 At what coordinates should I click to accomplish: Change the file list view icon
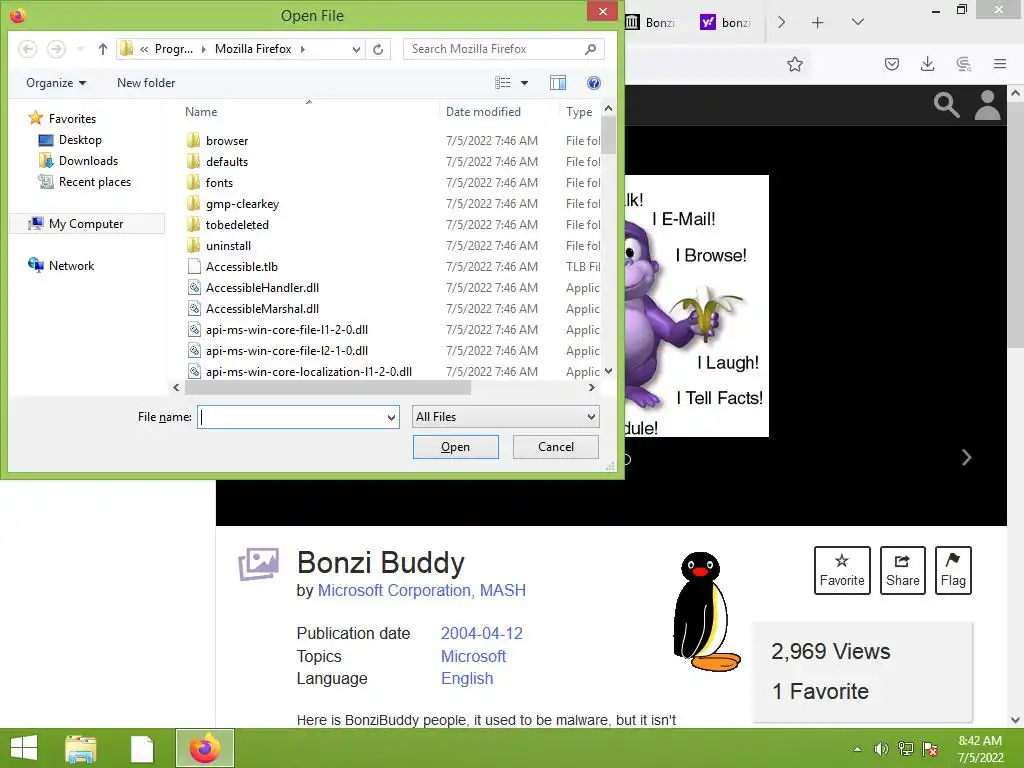tap(502, 83)
